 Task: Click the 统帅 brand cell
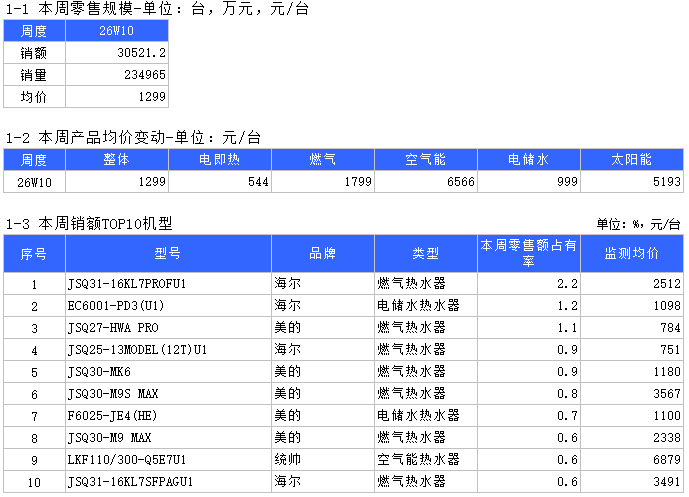pyautogui.click(x=321, y=460)
